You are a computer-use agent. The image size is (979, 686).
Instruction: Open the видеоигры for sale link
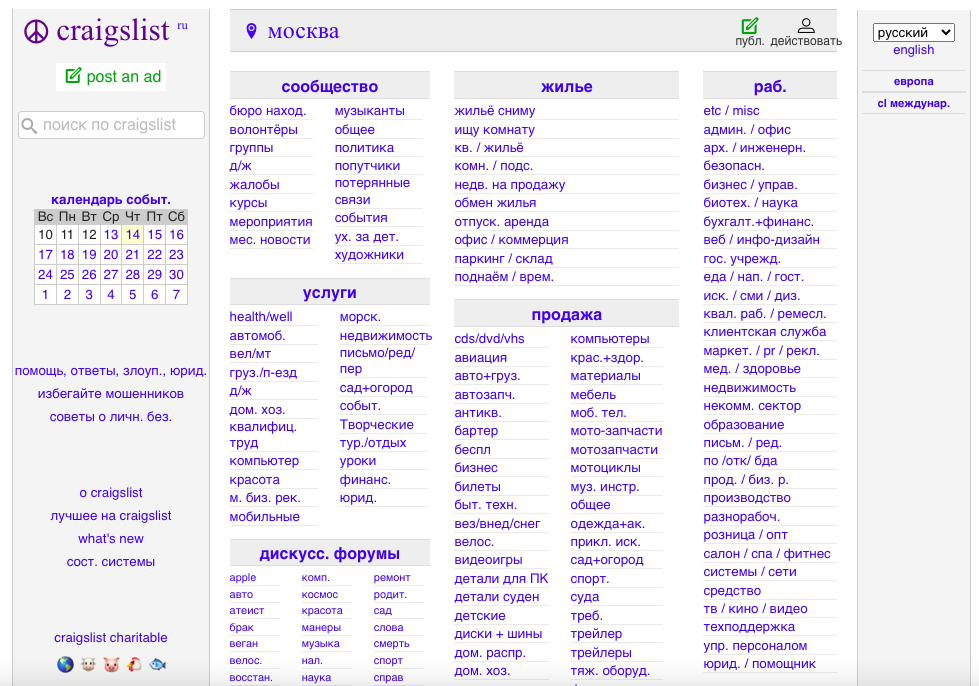(488, 560)
